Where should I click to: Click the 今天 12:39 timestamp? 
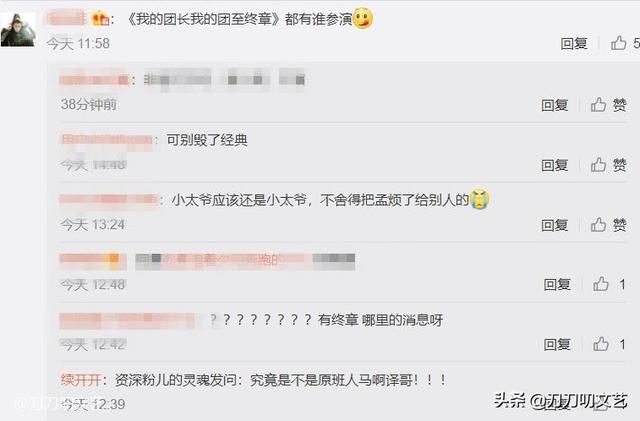point(93,404)
